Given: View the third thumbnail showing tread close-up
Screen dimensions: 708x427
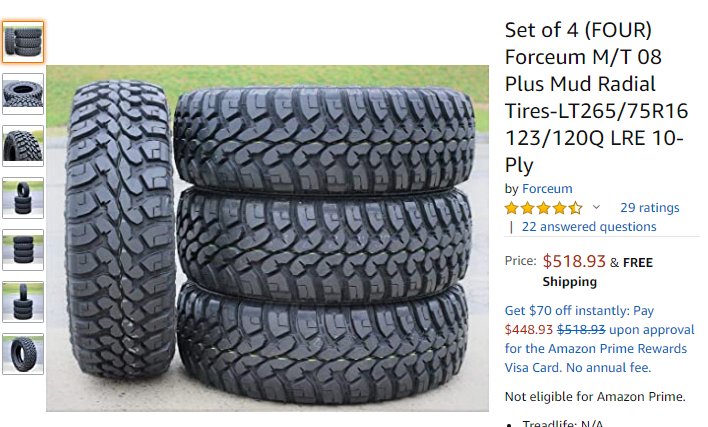Looking at the screenshot, I should tap(23, 146).
